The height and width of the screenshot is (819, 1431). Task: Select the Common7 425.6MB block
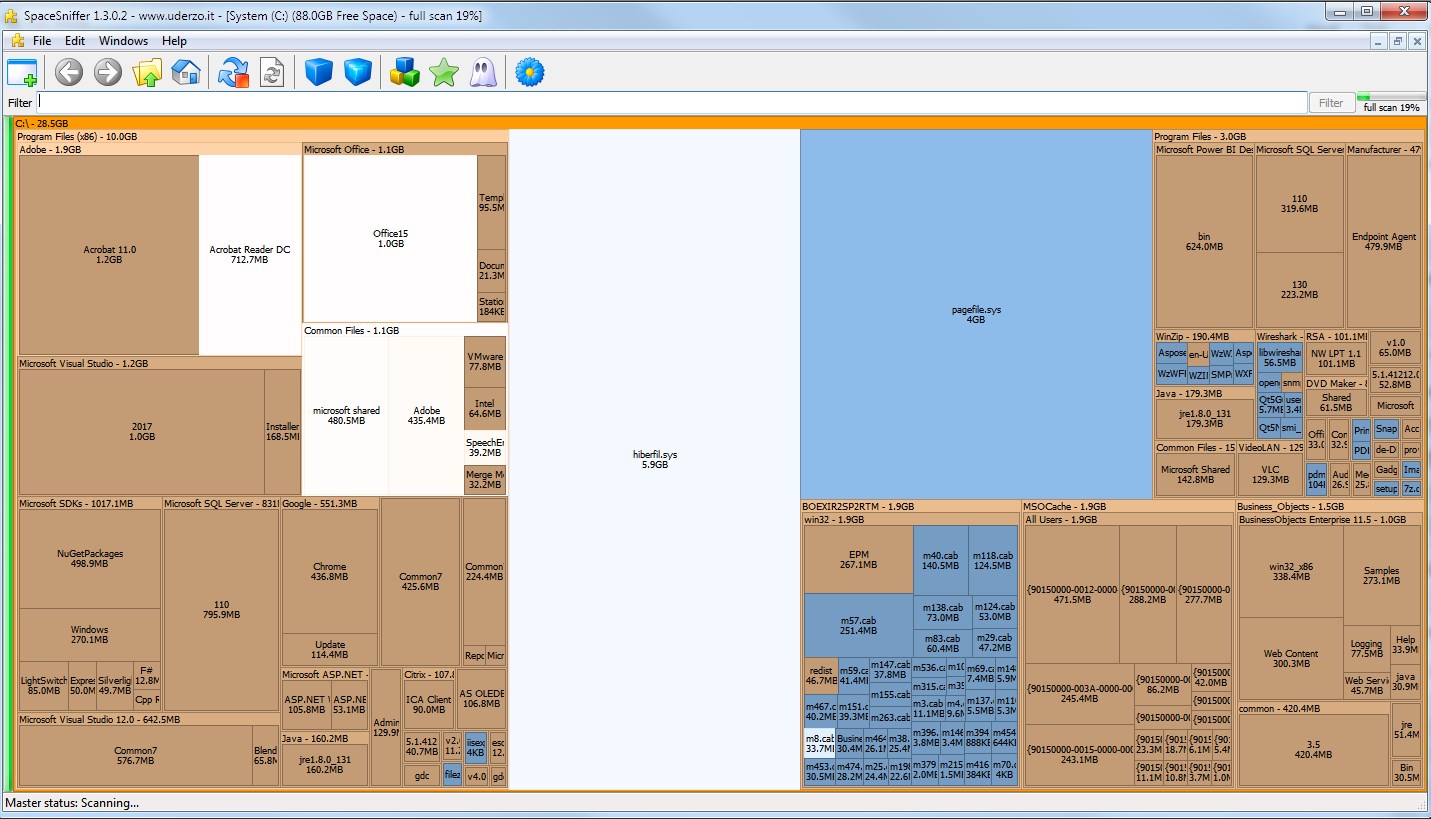coord(420,582)
